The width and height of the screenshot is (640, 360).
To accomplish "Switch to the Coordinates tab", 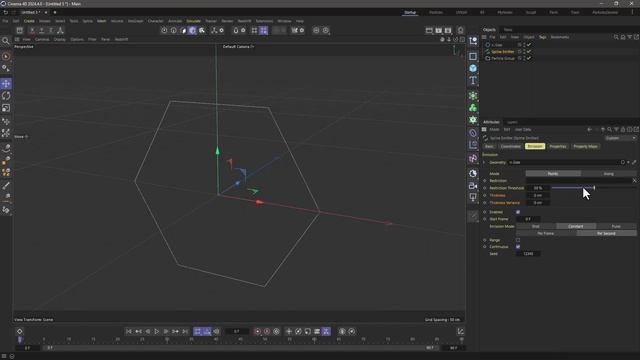I will point(511,146).
